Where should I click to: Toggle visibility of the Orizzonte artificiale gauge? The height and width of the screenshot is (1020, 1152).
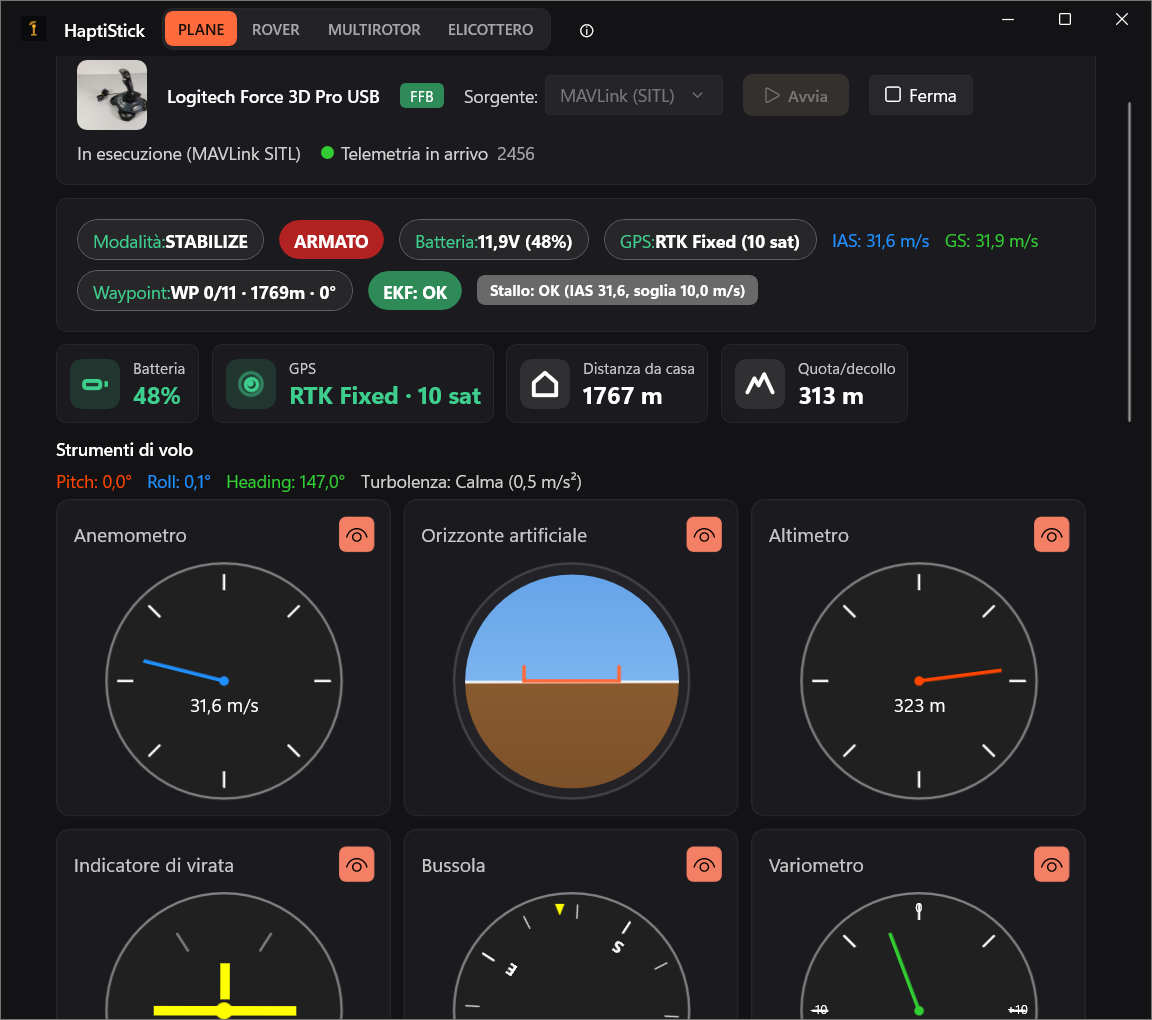pyautogui.click(x=704, y=535)
